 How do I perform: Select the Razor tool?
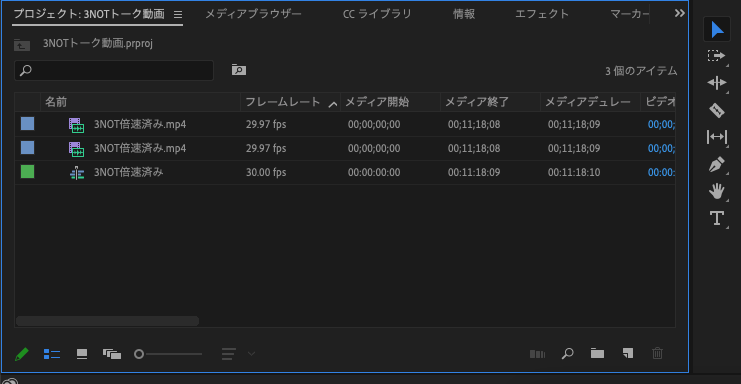[x=716, y=110]
